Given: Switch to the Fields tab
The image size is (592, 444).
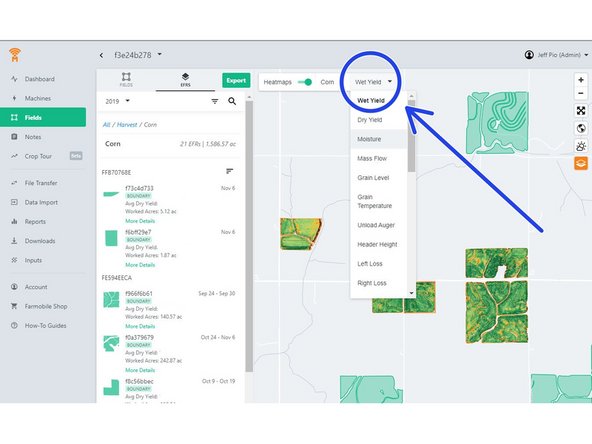Looking at the screenshot, I should (x=126, y=80).
